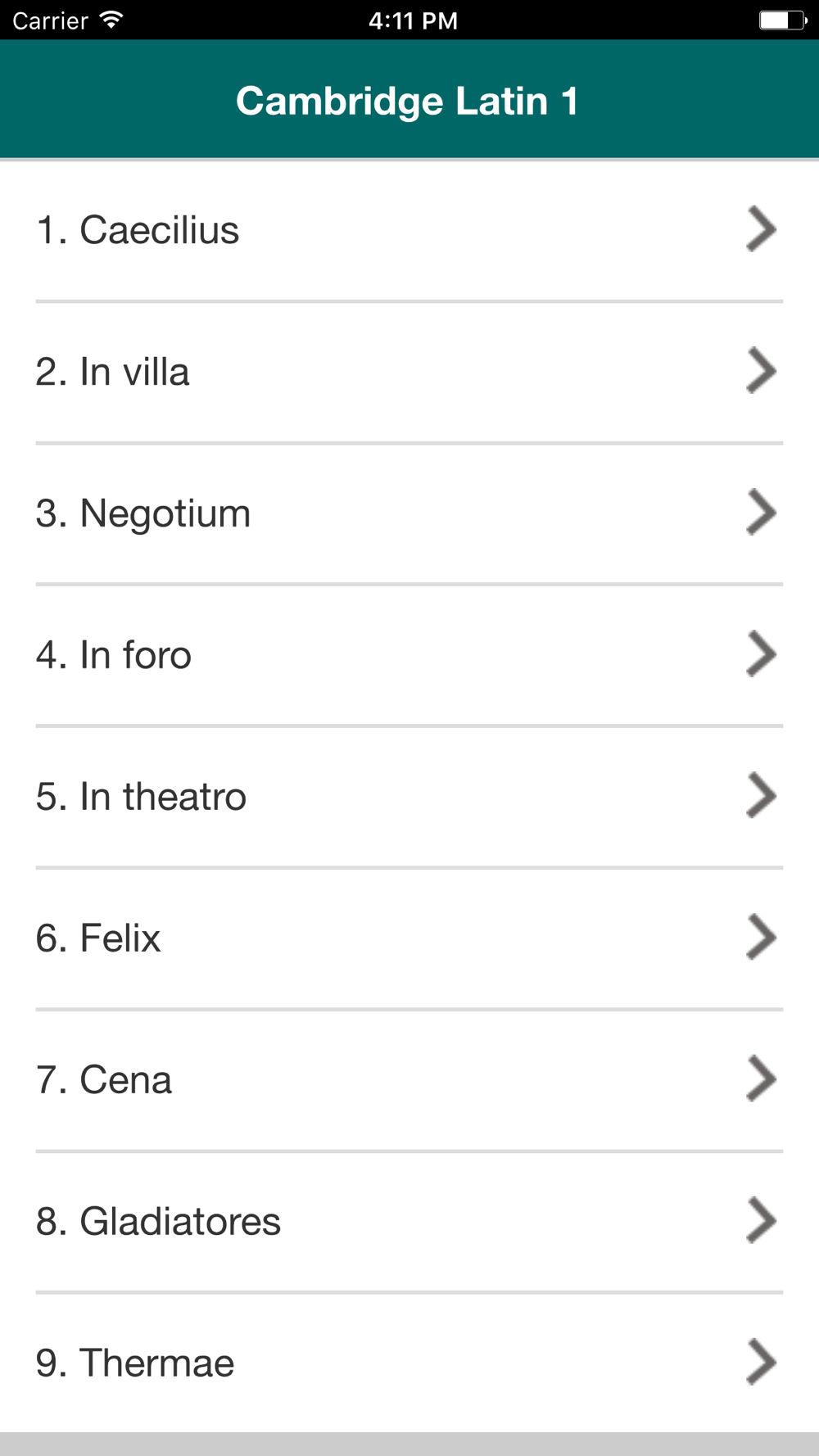The image size is (819, 1456).
Task: Select the 3. Negotium list entry
Action: click(409, 514)
